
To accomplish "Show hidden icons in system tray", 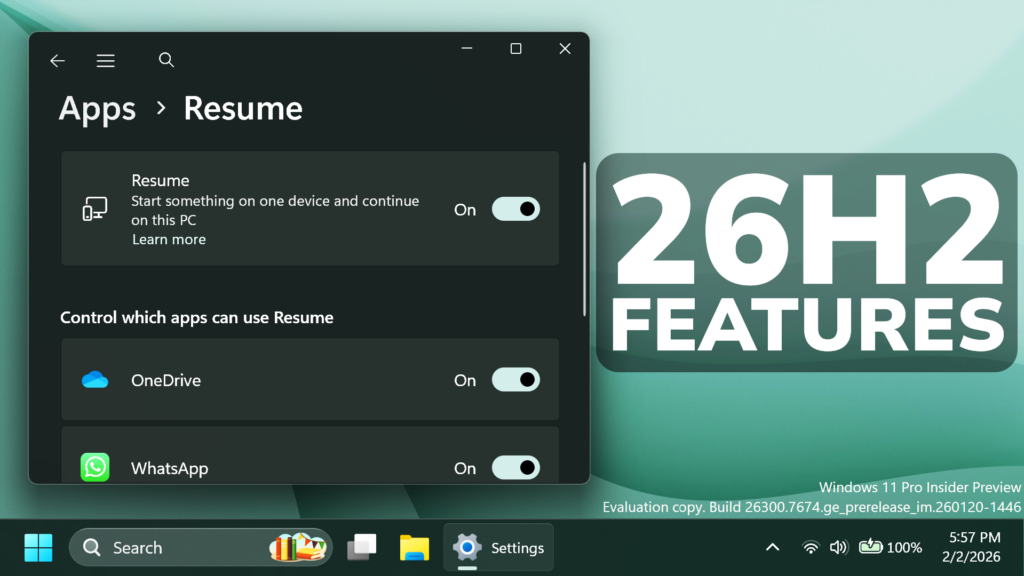I will pos(772,548).
